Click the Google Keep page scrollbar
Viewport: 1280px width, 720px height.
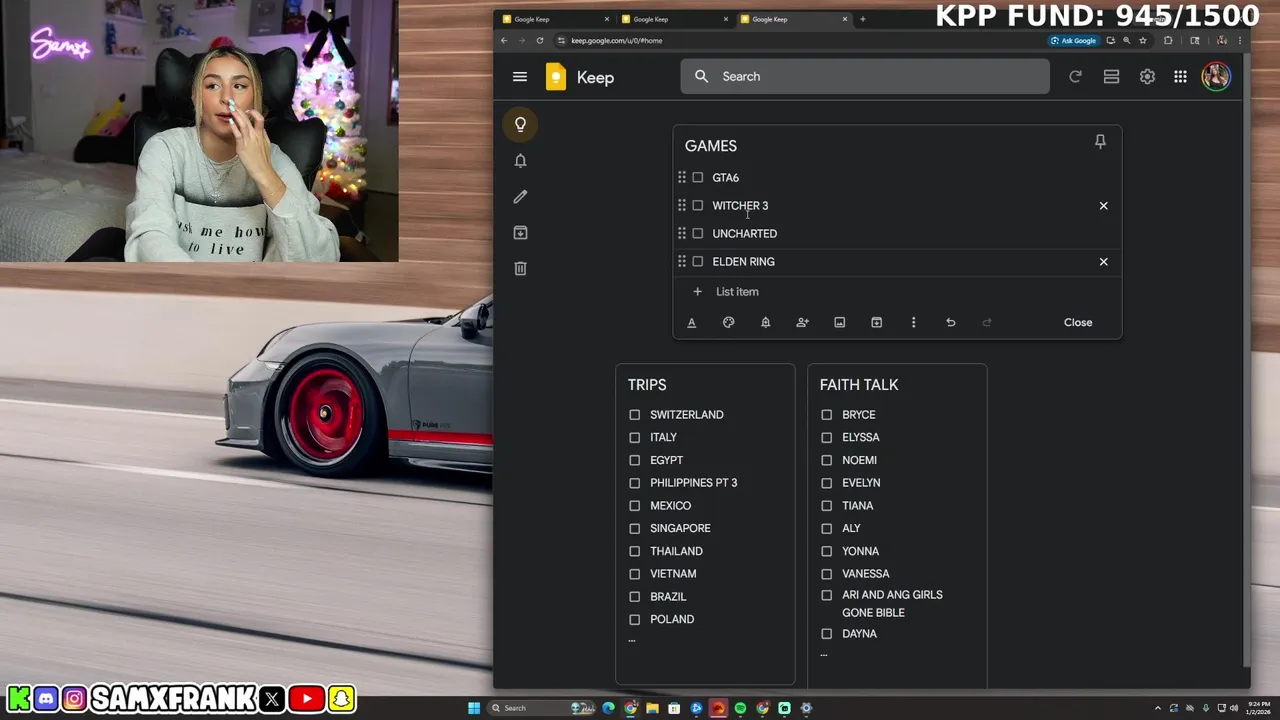[x=1245, y=360]
